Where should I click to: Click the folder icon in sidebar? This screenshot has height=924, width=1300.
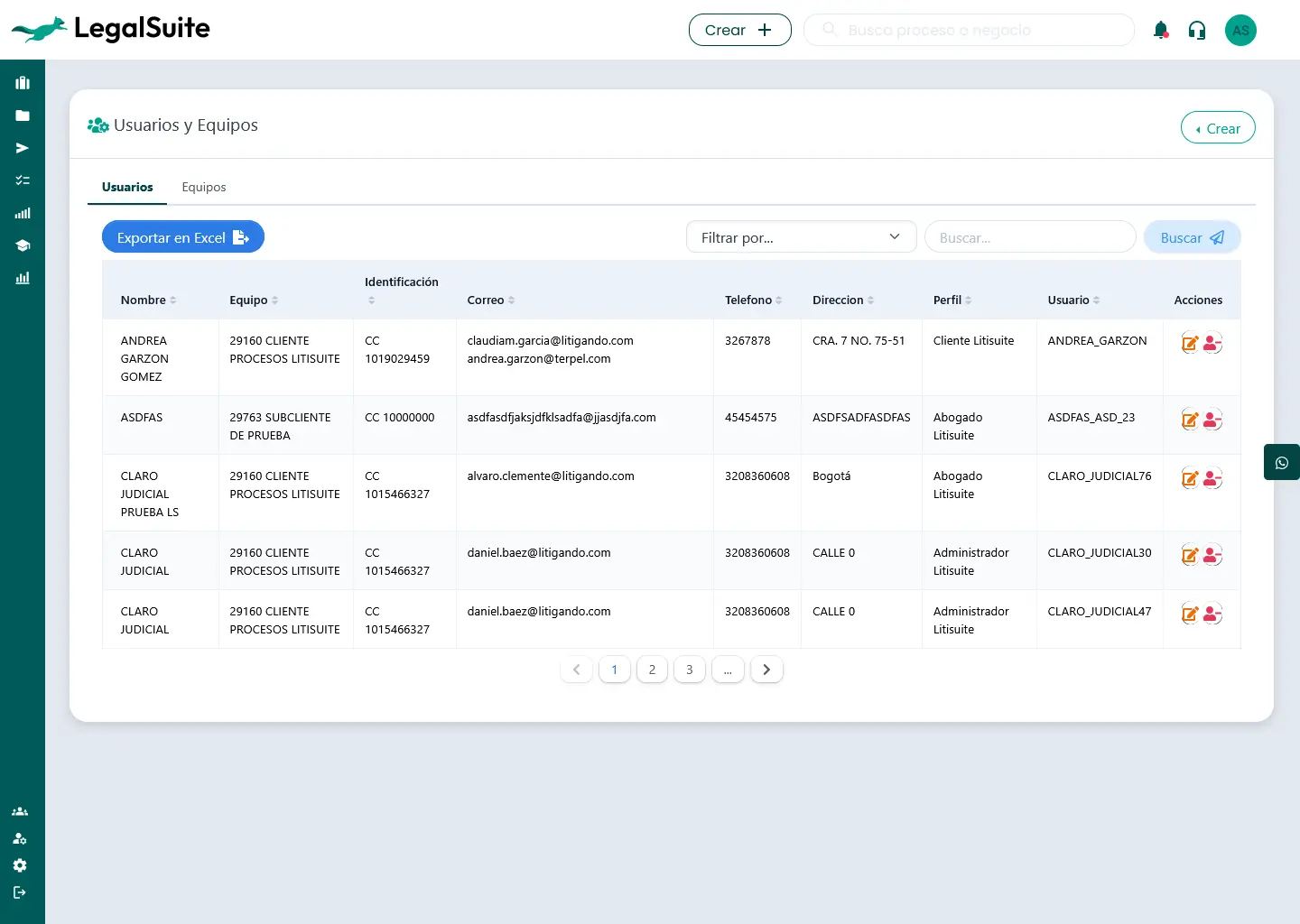click(x=23, y=115)
